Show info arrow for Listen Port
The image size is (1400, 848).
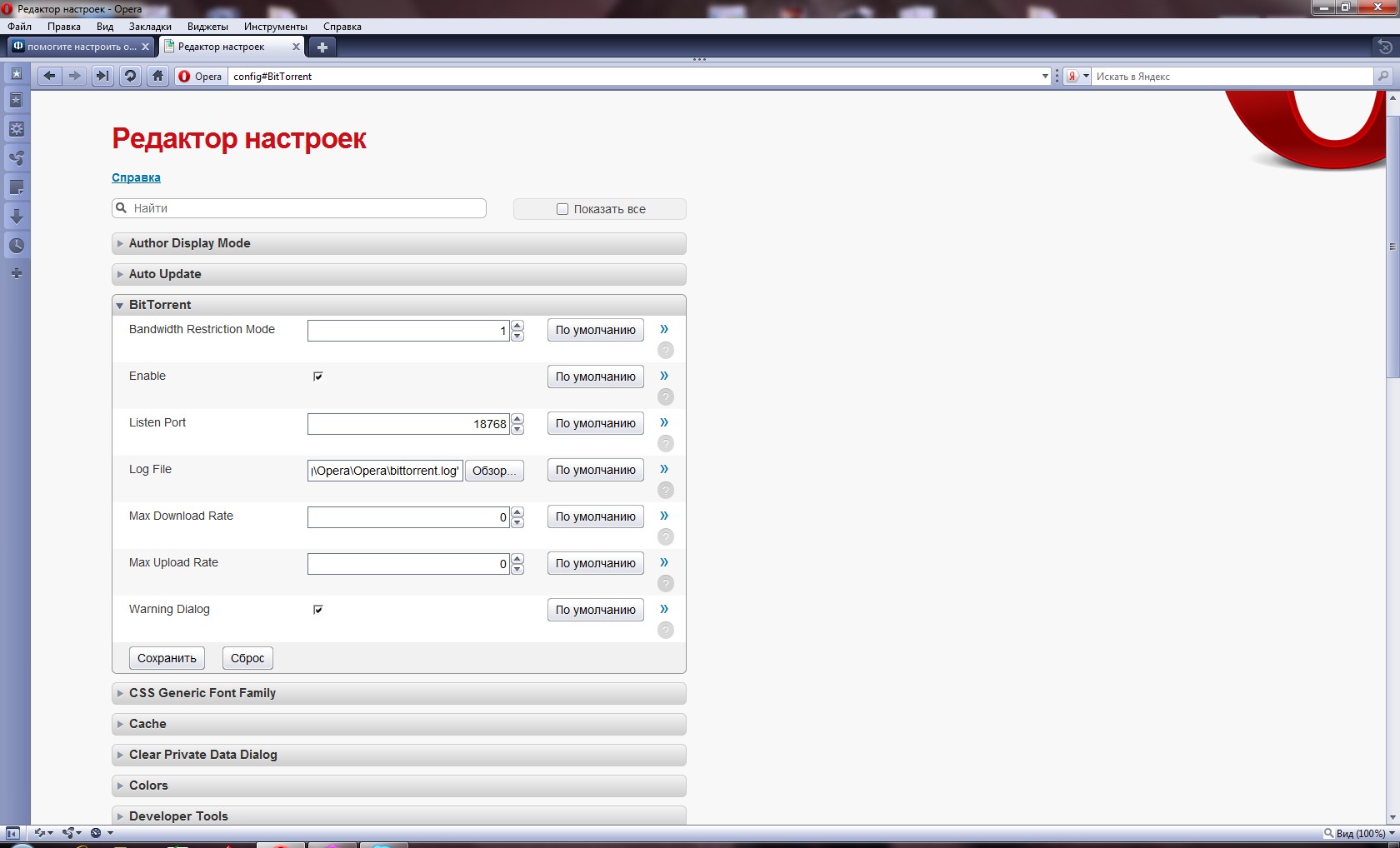(664, 422)
